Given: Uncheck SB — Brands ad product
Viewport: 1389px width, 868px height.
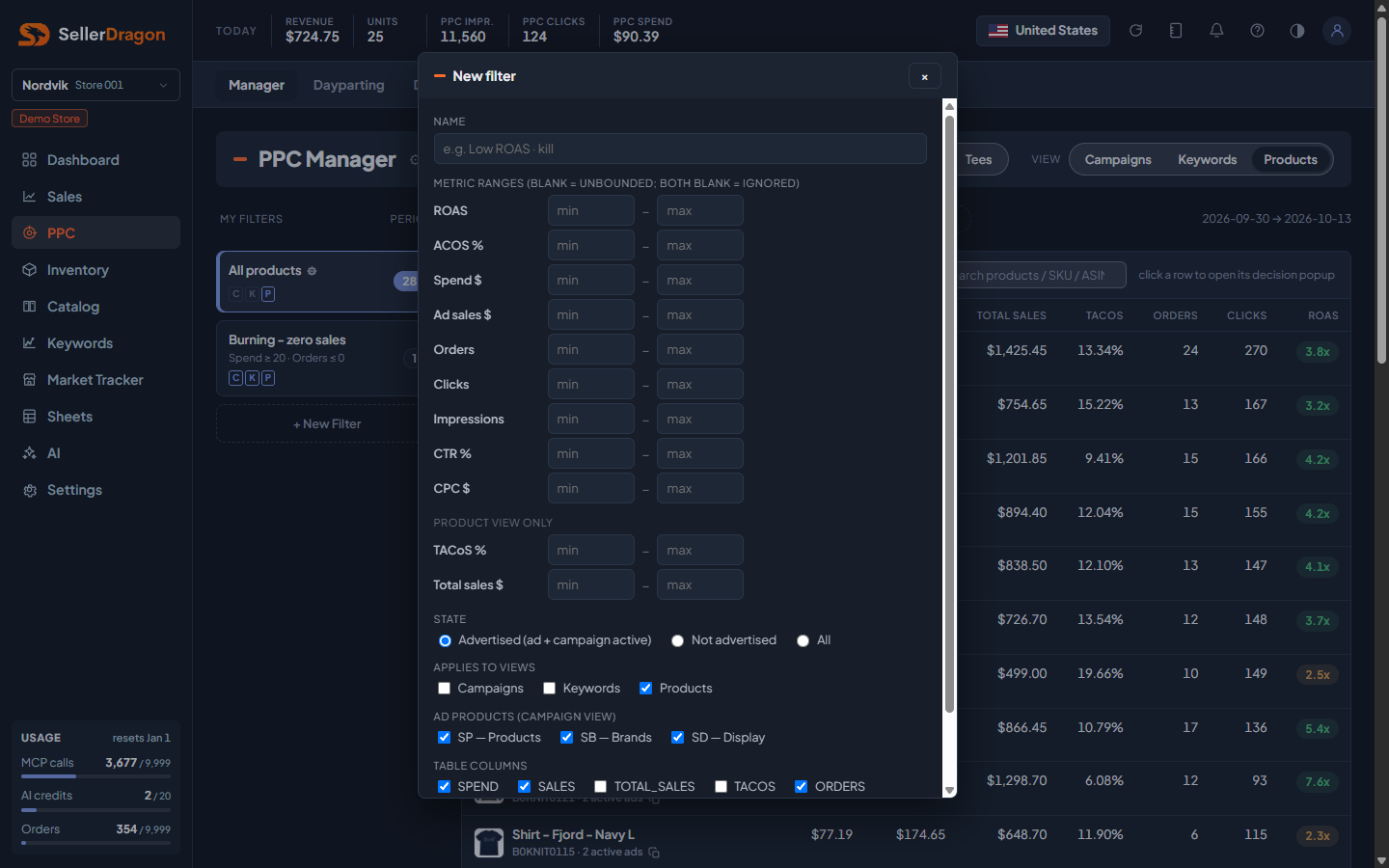Looking at the screenshot, I should tap(567, 738).
